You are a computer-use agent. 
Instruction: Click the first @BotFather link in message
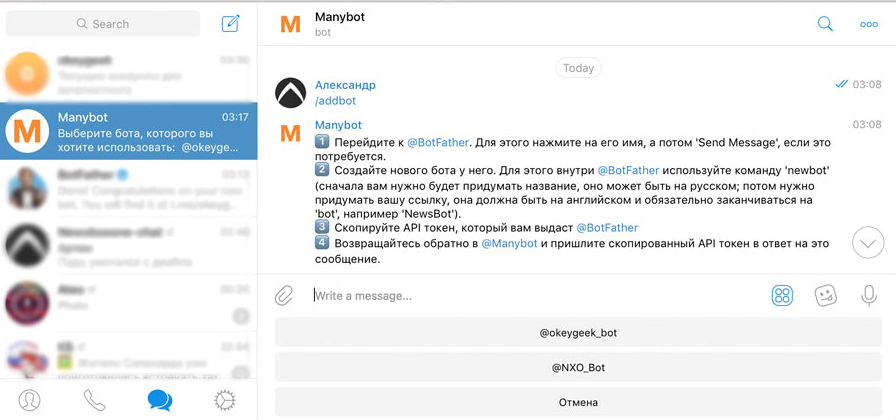tap(438, 143)
